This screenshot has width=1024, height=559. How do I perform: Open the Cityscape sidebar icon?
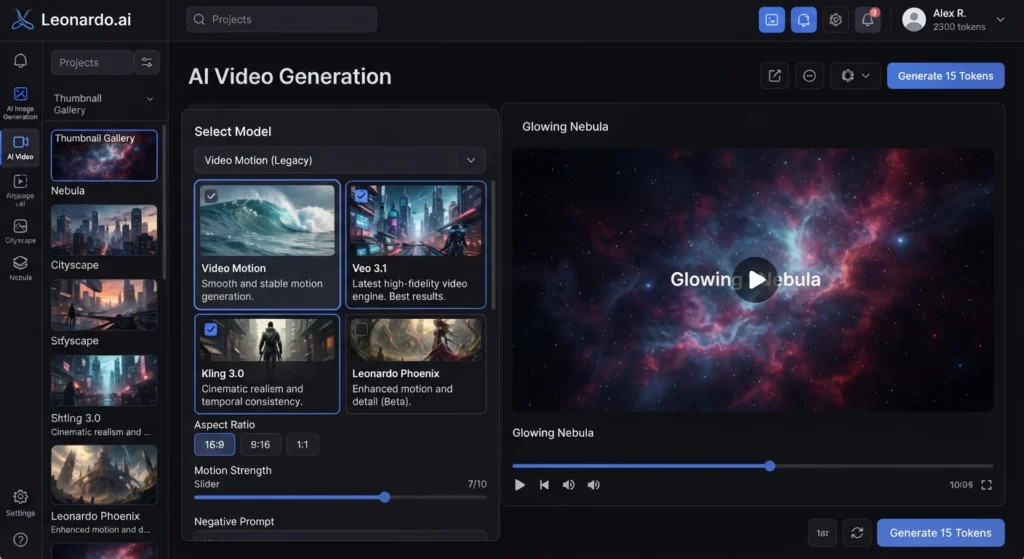[x=20, y=231]
